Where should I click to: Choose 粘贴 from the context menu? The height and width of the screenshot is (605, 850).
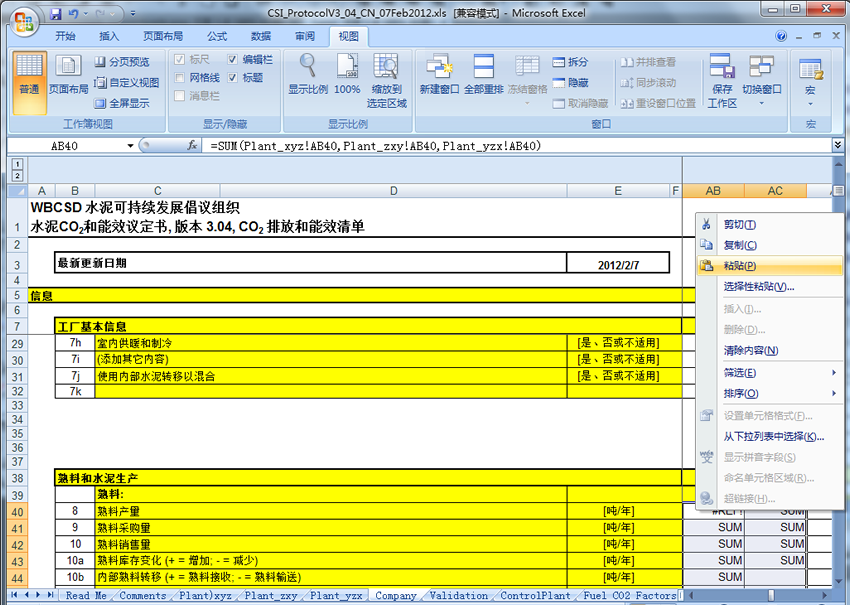(x=739, y=266)
